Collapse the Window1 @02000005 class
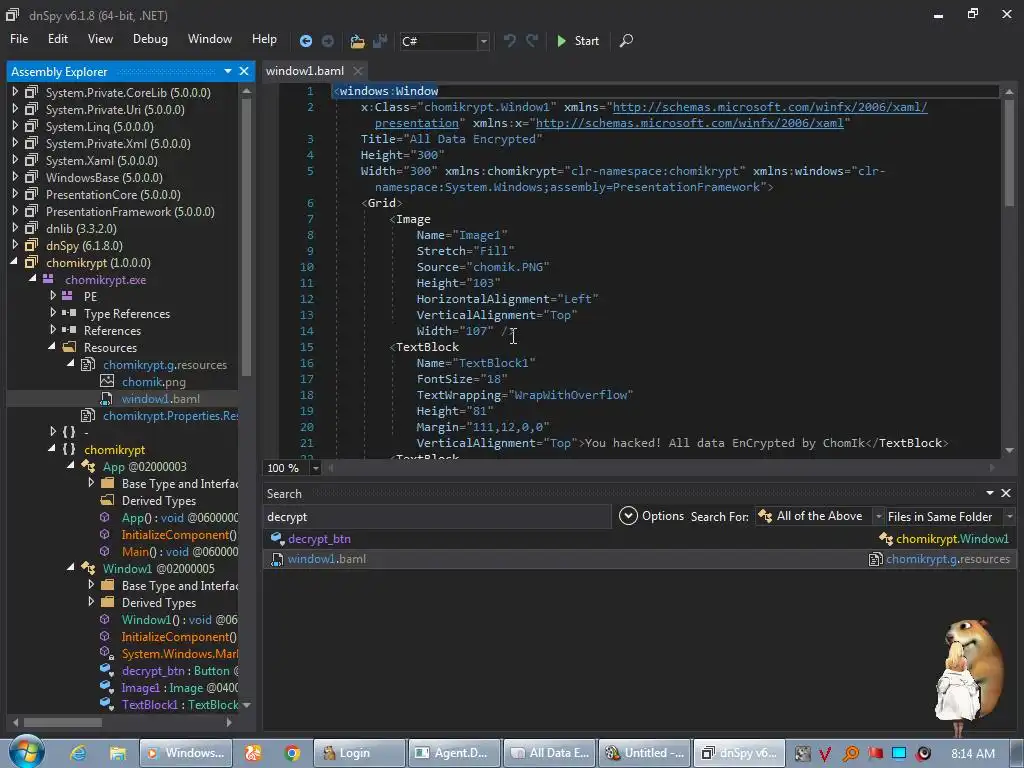 click(71, 568)
